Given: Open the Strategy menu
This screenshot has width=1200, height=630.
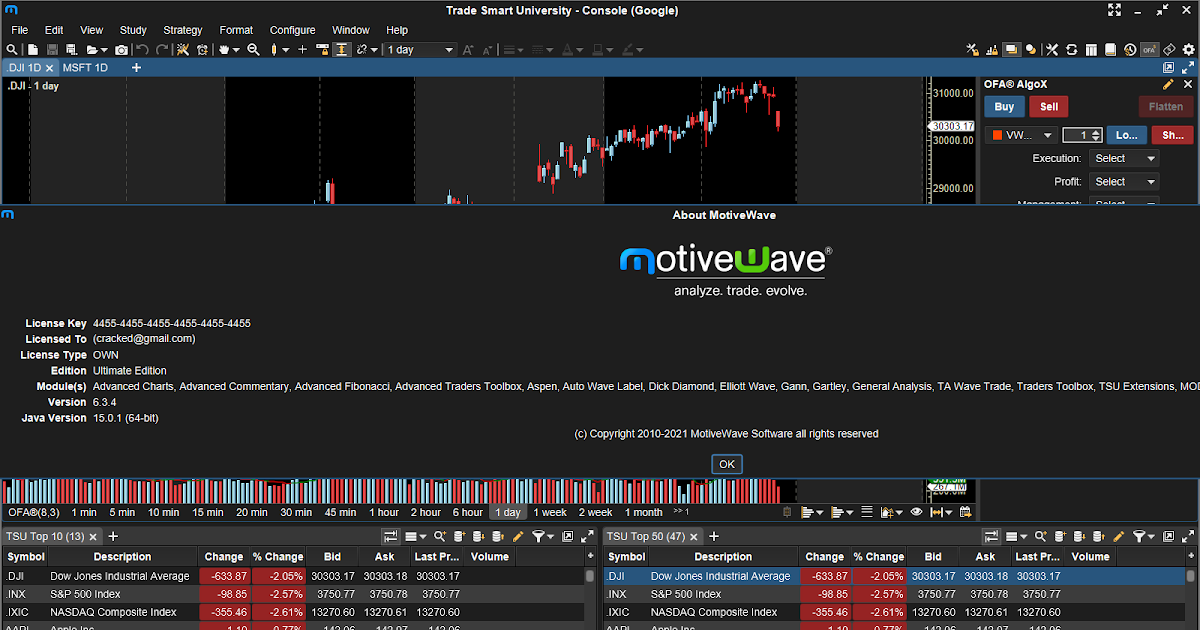Looking at the screenshot, I should (182, 30).
